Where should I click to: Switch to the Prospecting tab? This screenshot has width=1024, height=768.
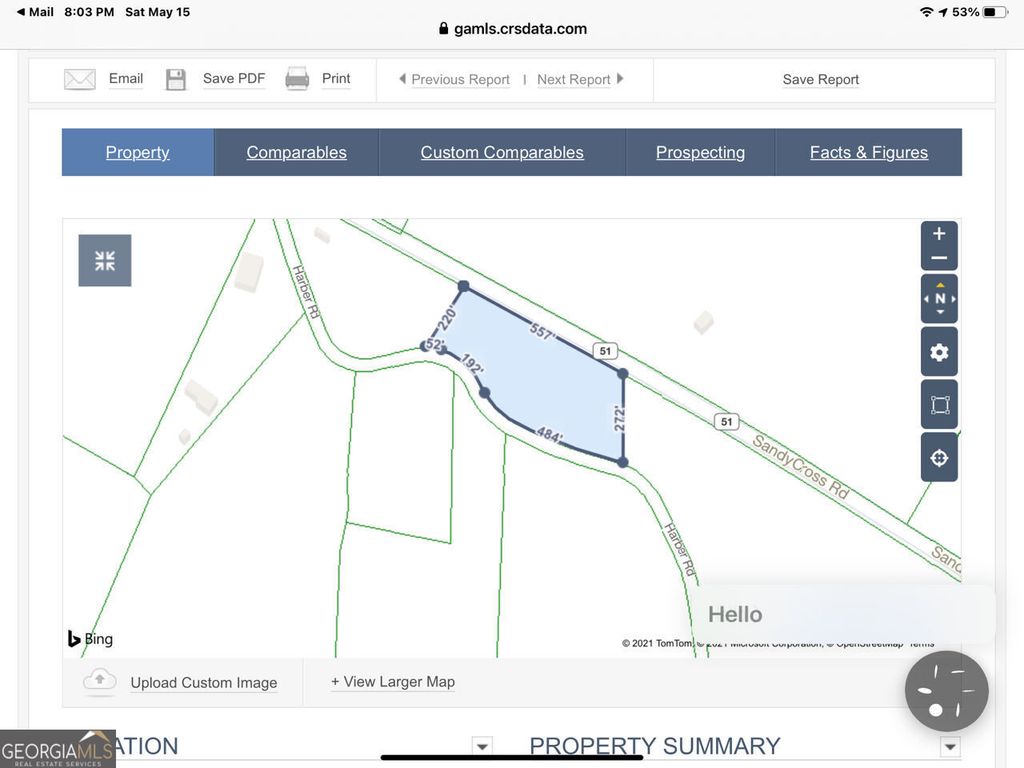[701, 152]
